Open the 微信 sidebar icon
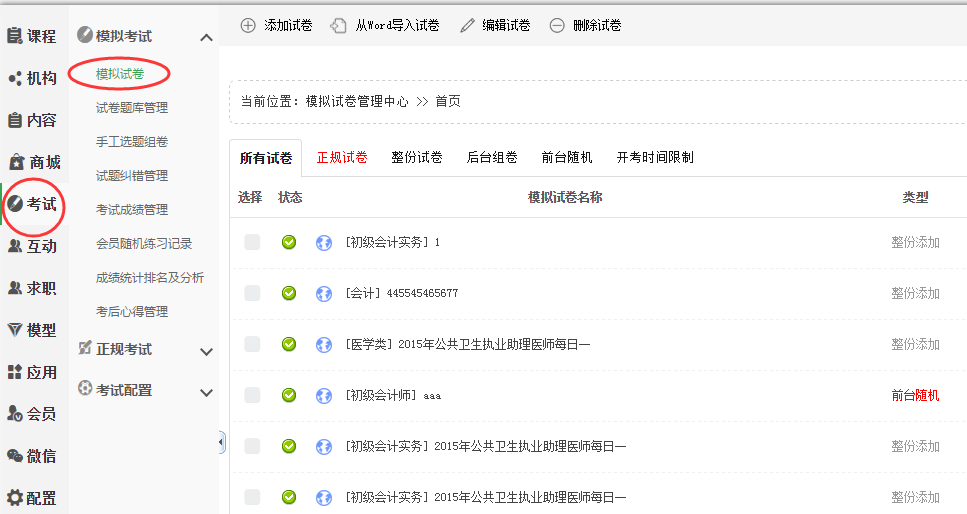967x514 pixels. pos(15,456)
